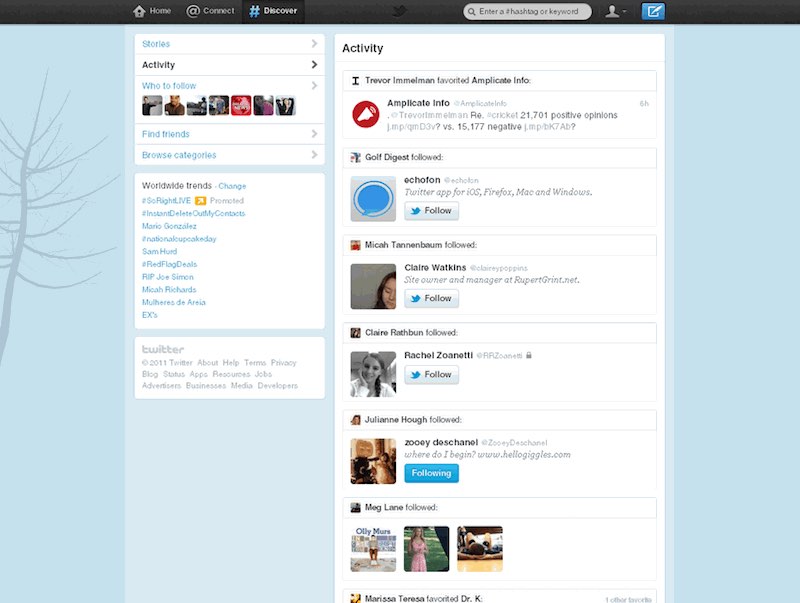Open the #SoRightLIVE trend

point(166,200)
